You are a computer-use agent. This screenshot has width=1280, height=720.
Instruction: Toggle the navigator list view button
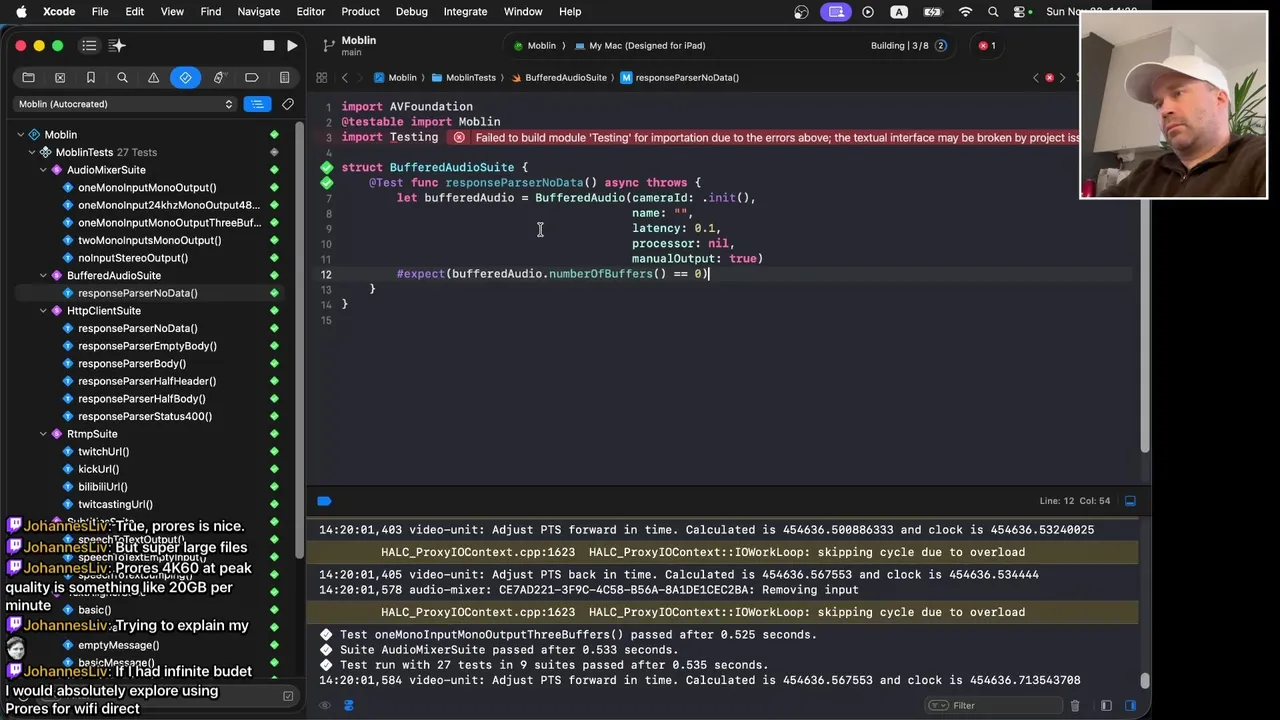click(89, 45)
